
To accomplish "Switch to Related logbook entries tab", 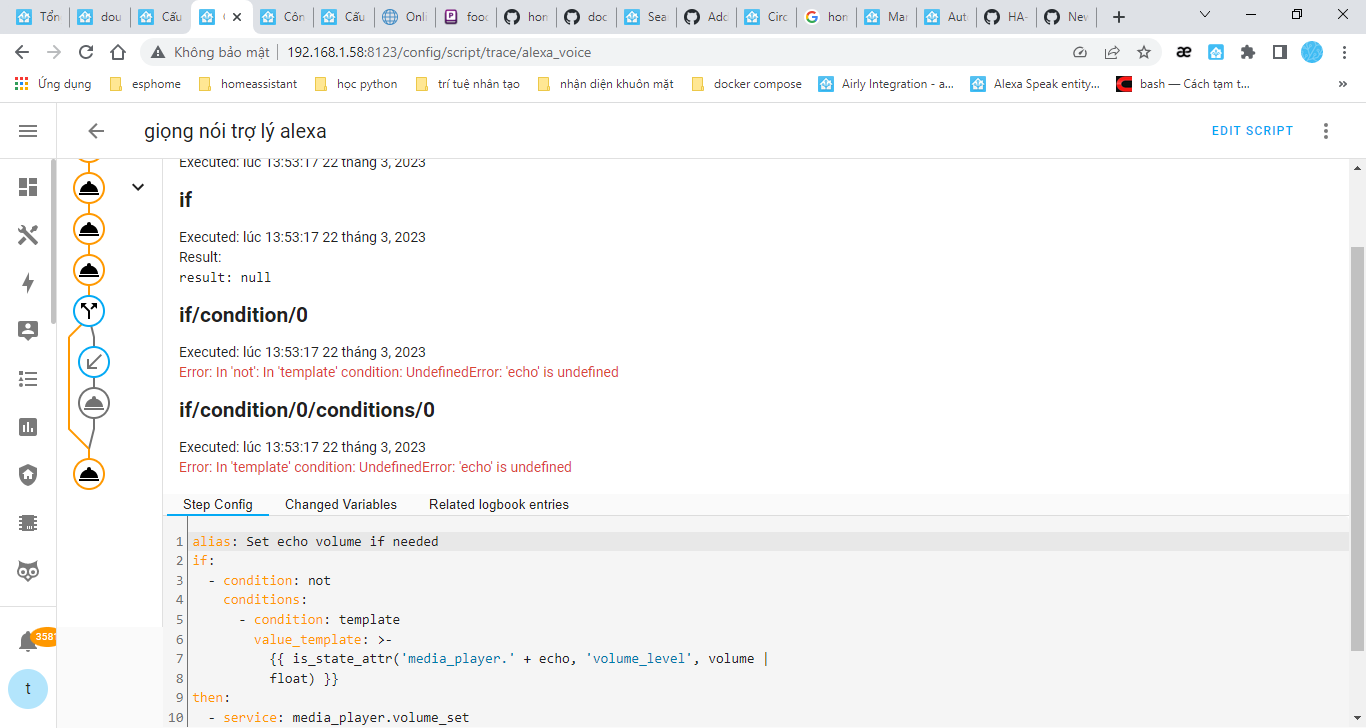I will (499, 505).
